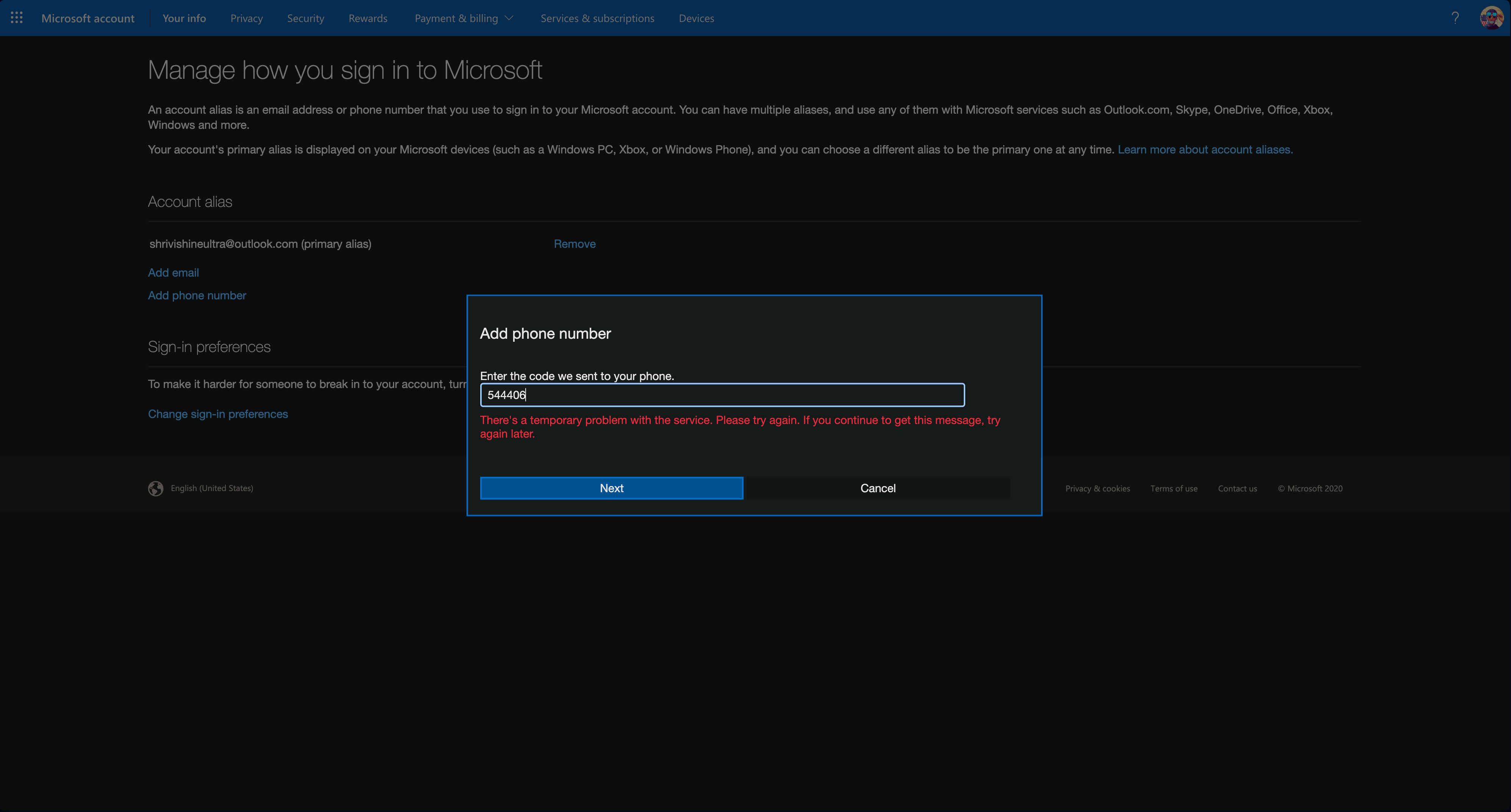The height and width of the screenshot is (812, 1511).
Task: Click the Add email link
Action: [x=173, y=272]
